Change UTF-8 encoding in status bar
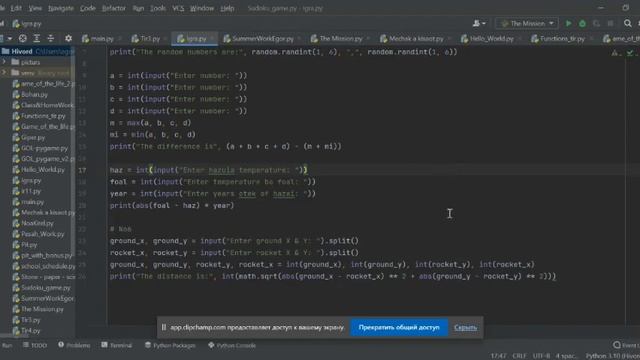The width and height of the screenshot is (640, 360). point(541,356)
